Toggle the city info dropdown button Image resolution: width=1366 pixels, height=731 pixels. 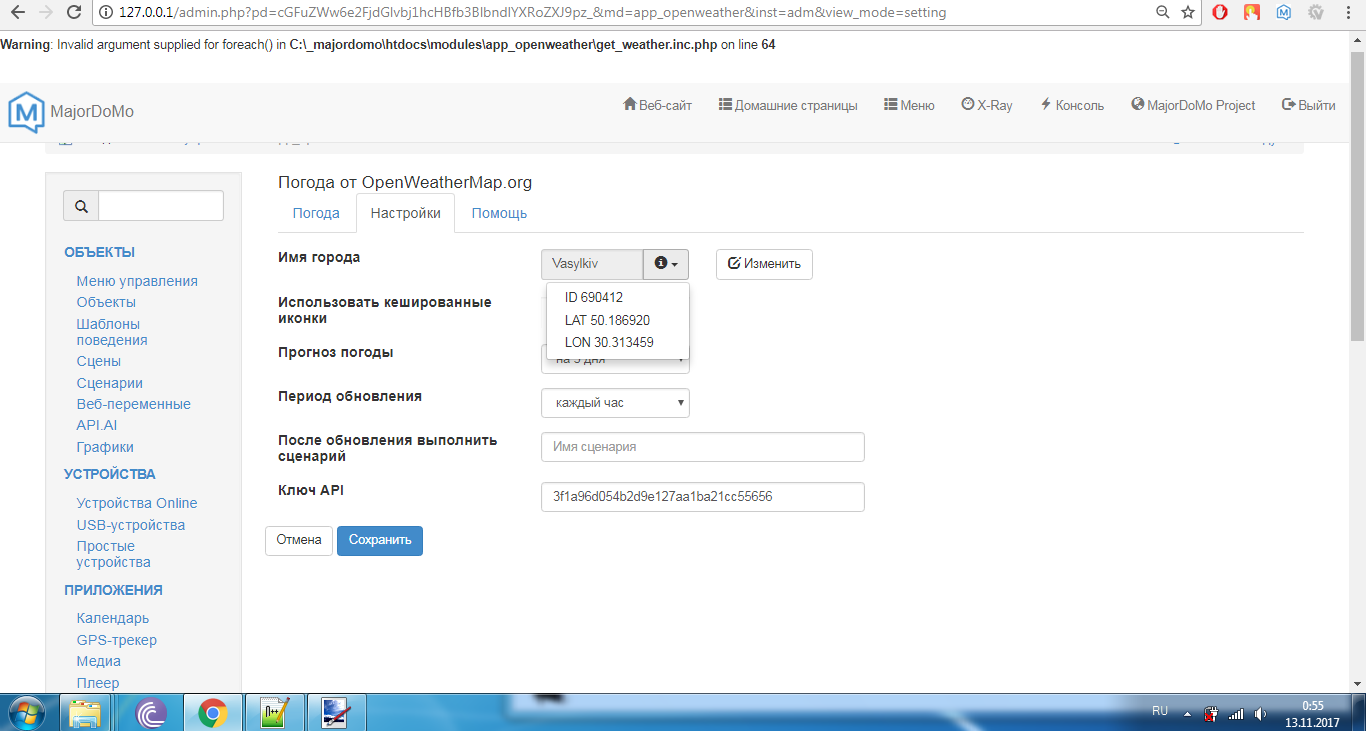click(666, 264)
